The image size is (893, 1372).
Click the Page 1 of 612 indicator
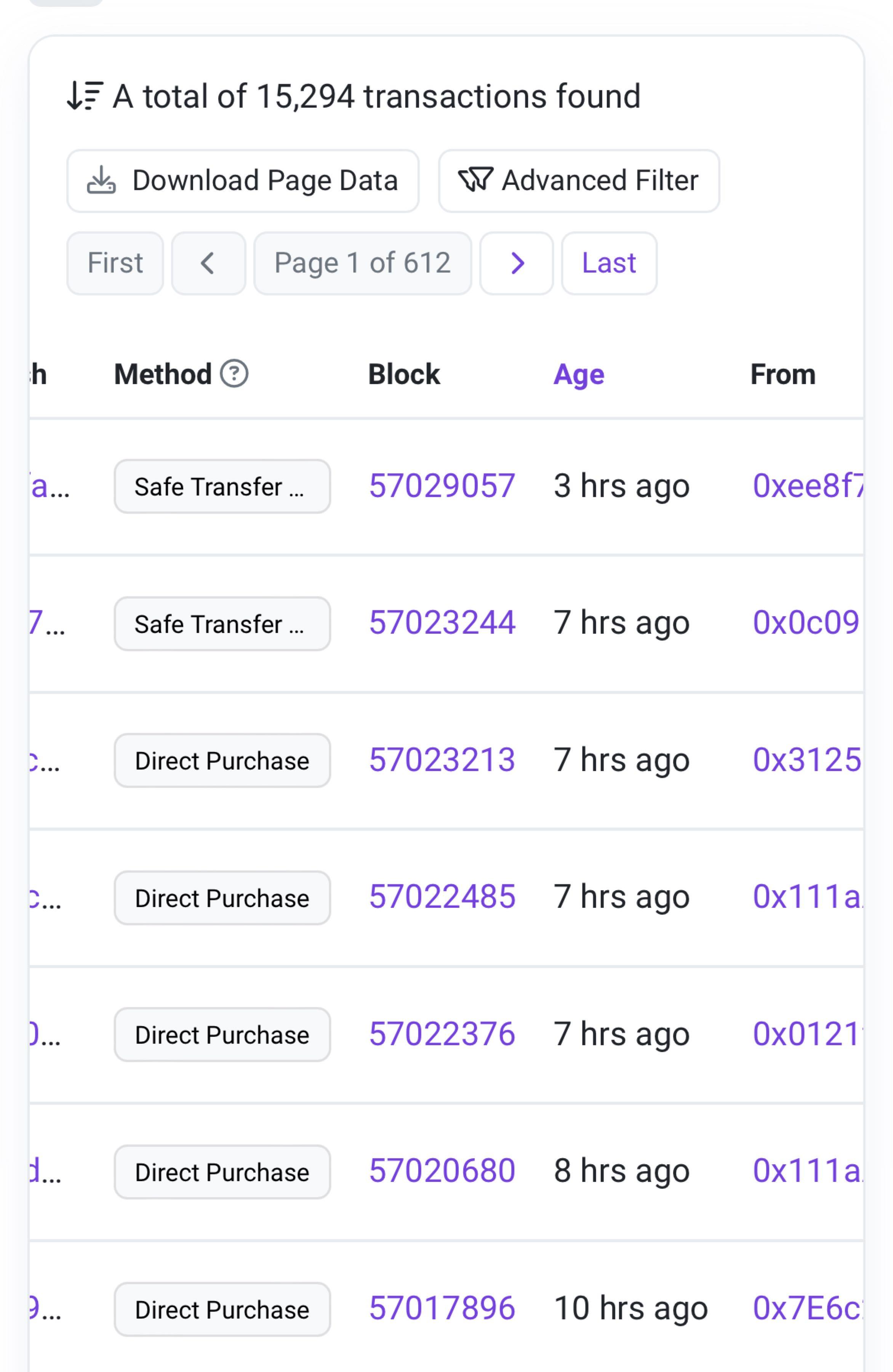[362, 263]
